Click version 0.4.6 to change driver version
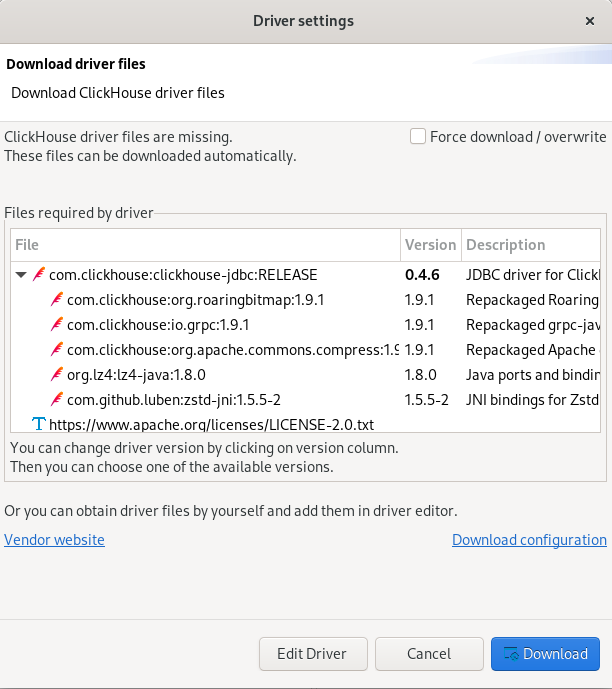This screenshot has width=612, height=689. tap(421, 274)
